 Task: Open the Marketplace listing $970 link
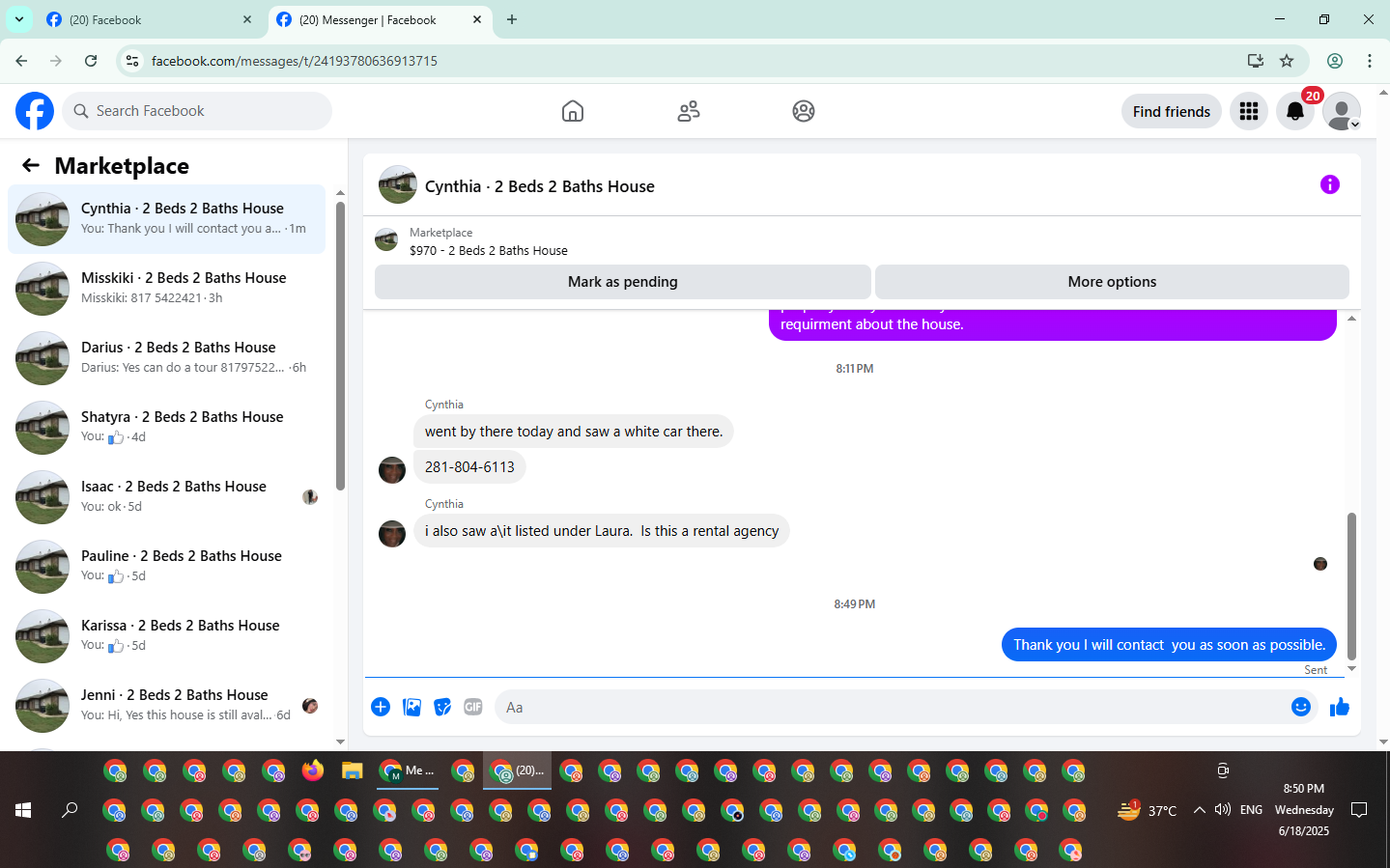pyautogui.click(x=489, y=250)
